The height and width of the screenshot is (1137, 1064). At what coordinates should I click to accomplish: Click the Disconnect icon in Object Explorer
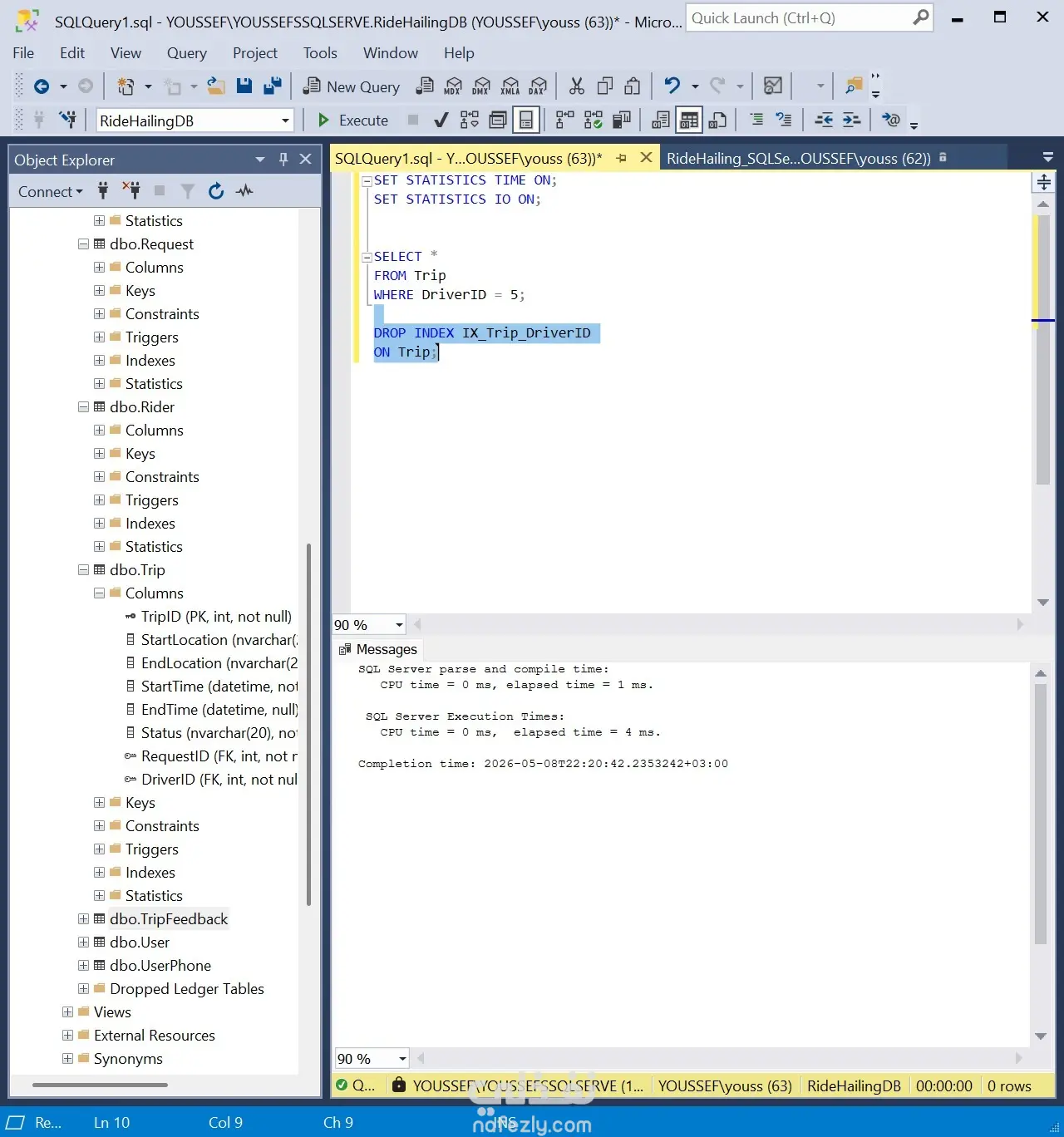pos(131,190)
